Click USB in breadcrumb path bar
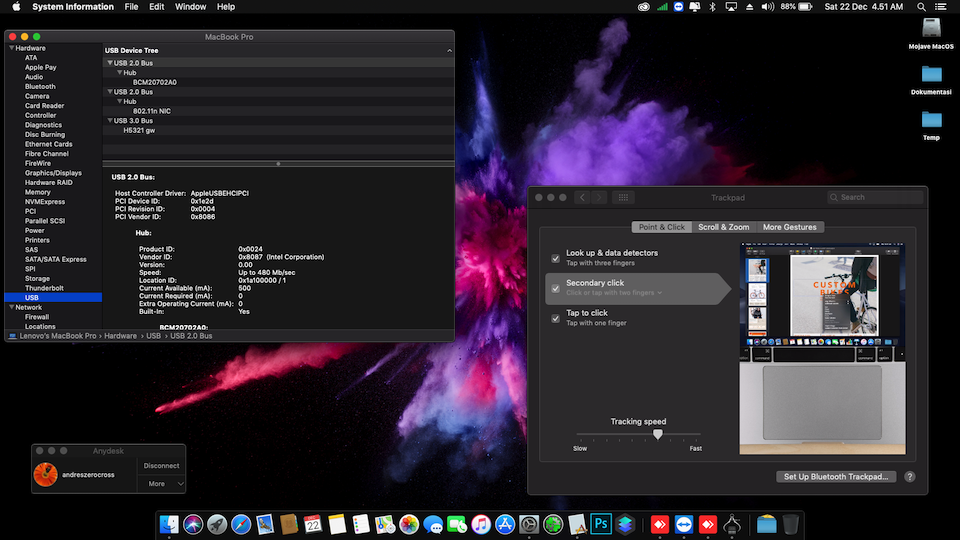 [153, 336]
